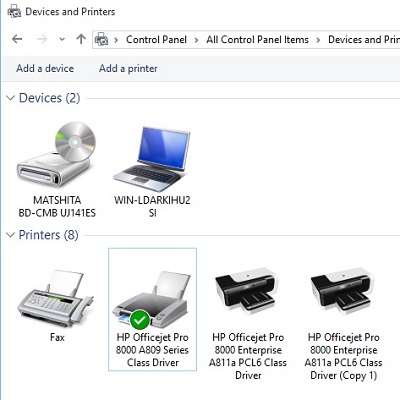Click the printer icon in address bar
Viewport: 400px width, 400px height.
pyautogui.click(x=101, y=39)
